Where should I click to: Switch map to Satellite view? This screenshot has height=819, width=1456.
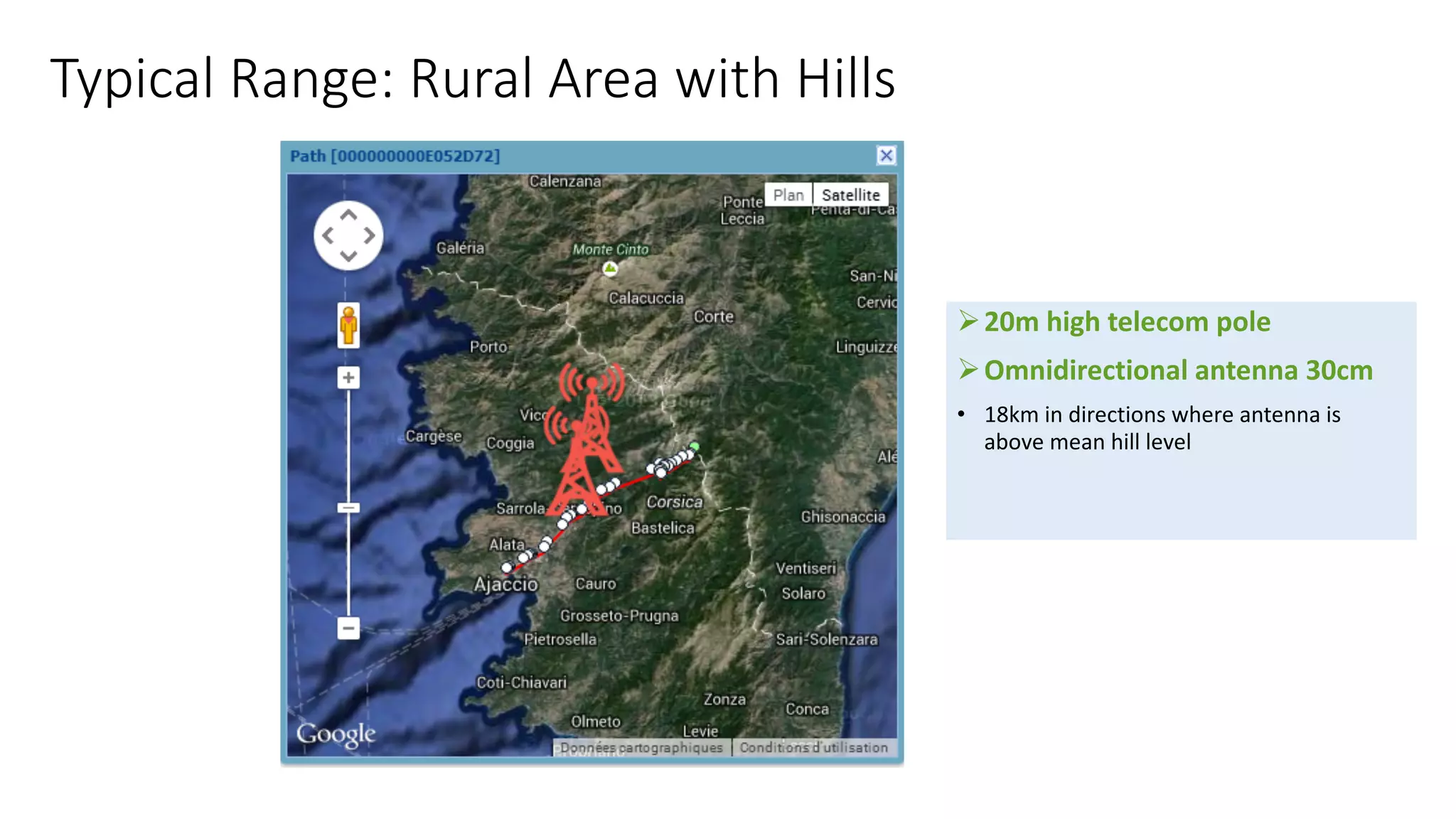point(850,195)
